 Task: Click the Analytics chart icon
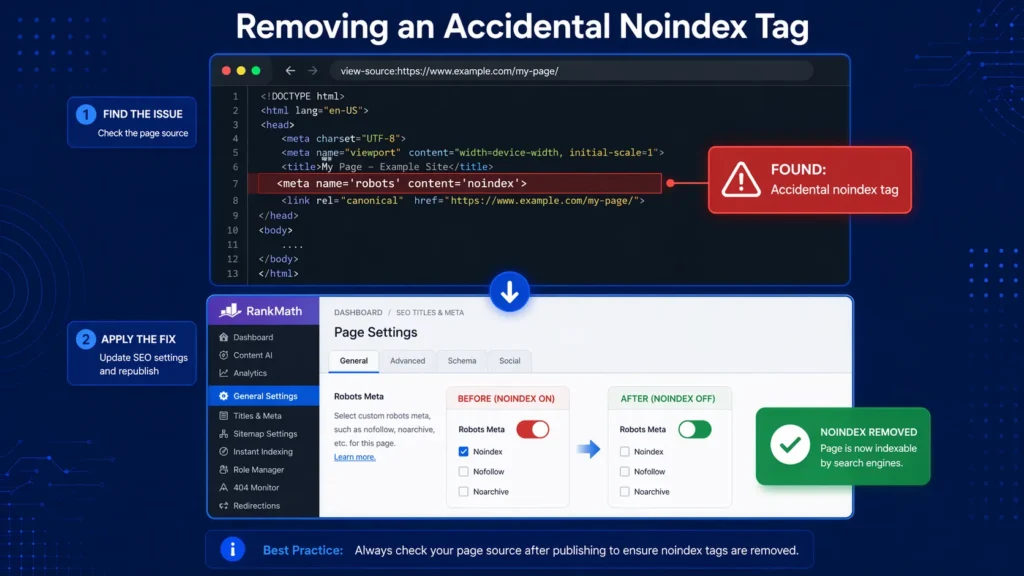point(224,373)
